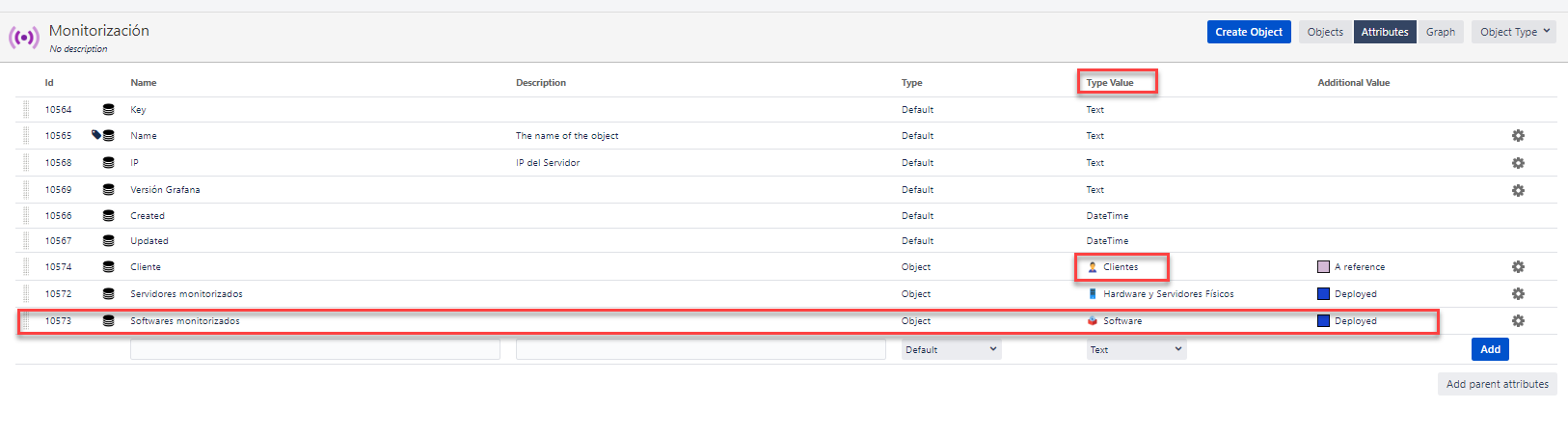Select Hardware y Servidores Físicos text
This screenshot has width=1568, height=437.
1169,294
